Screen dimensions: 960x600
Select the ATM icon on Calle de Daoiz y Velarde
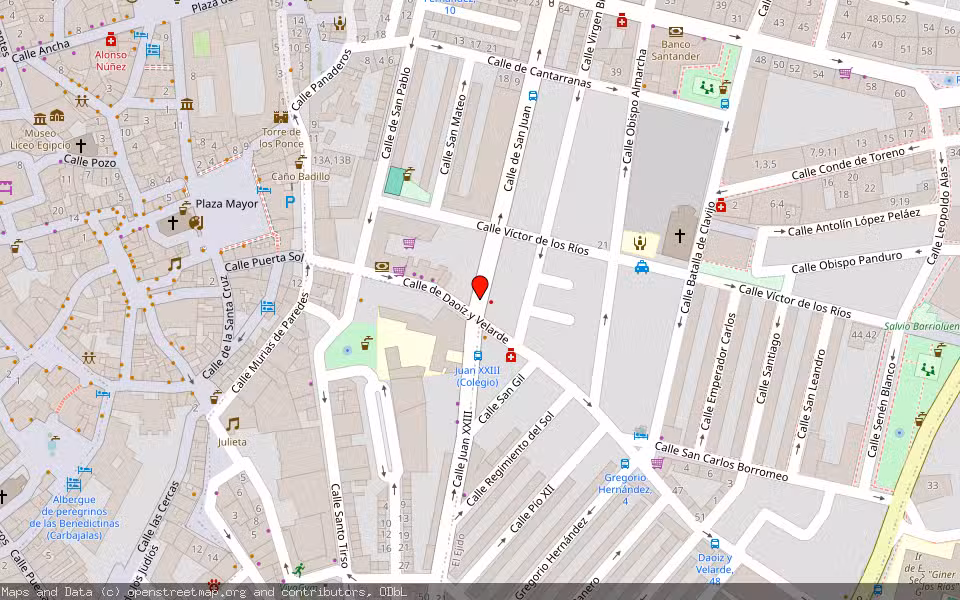coord(382,266)
